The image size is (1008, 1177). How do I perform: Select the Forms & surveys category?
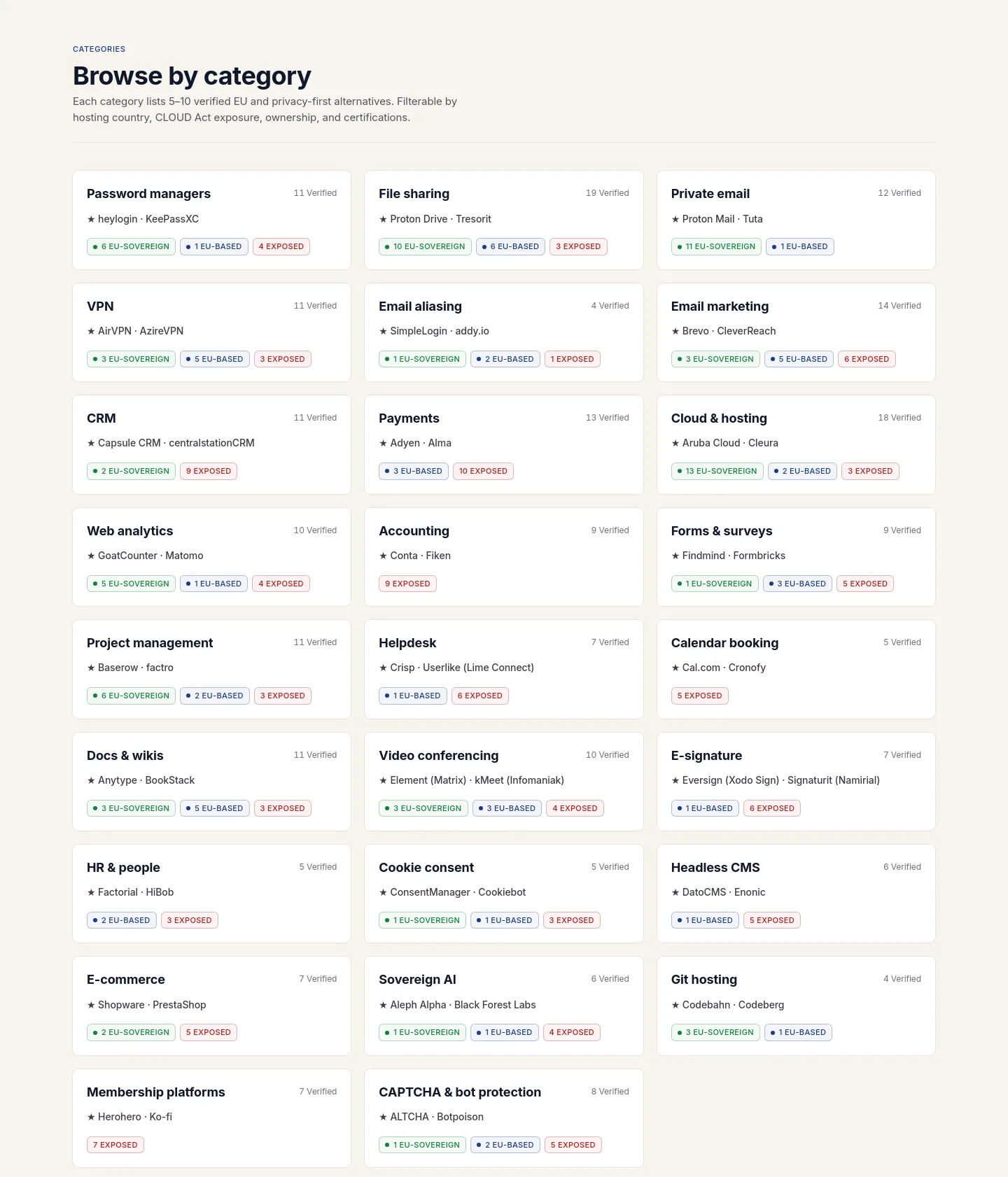pyautogui.click(x=796, y=557)
